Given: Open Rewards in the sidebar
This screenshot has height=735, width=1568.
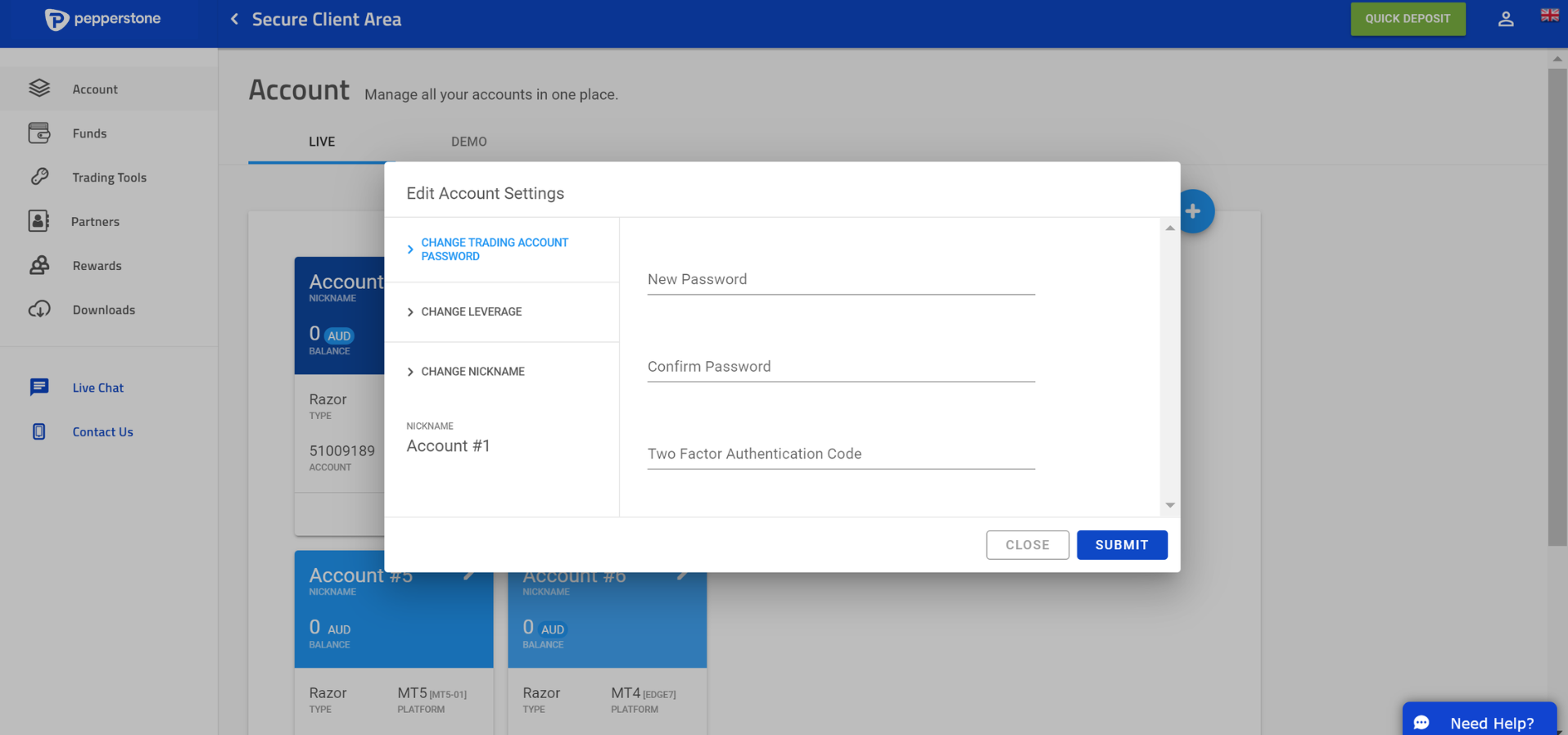Looking at the screenshot, I should click(x=109, y=265).
